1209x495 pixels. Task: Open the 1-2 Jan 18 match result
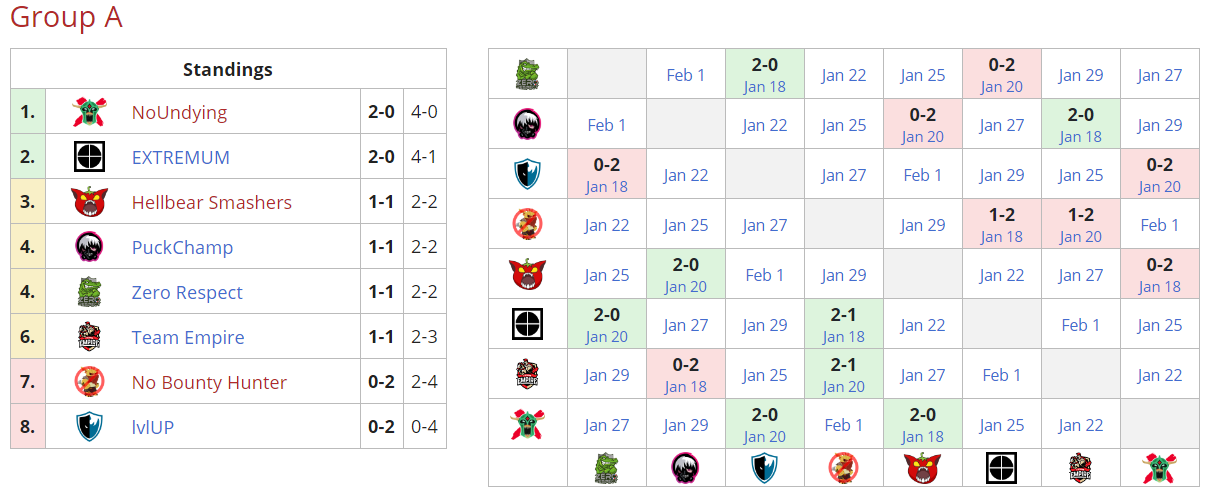point(1002,224)
